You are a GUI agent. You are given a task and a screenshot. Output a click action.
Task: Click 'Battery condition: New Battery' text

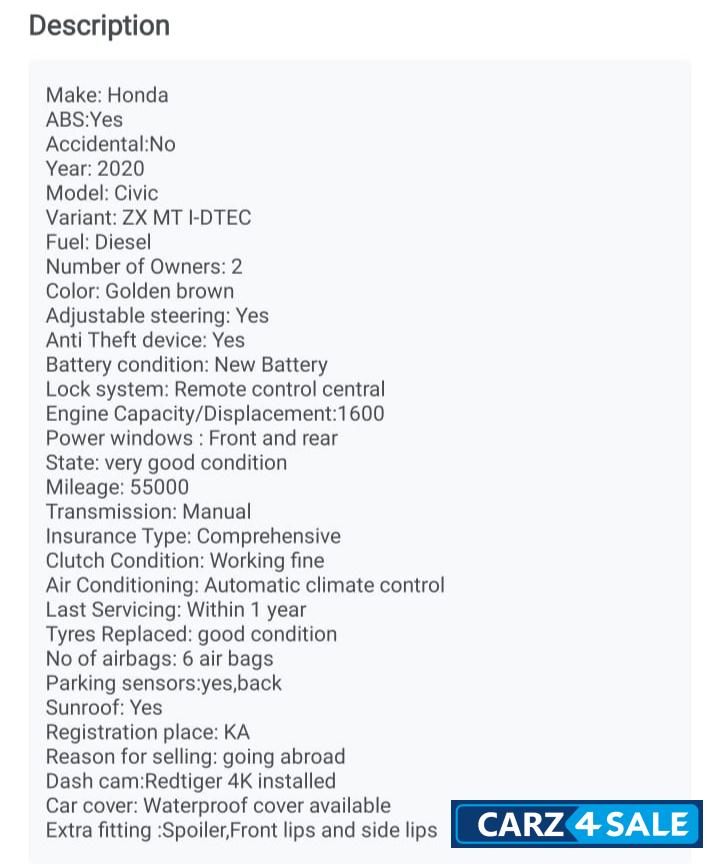(x=186, y=365)
